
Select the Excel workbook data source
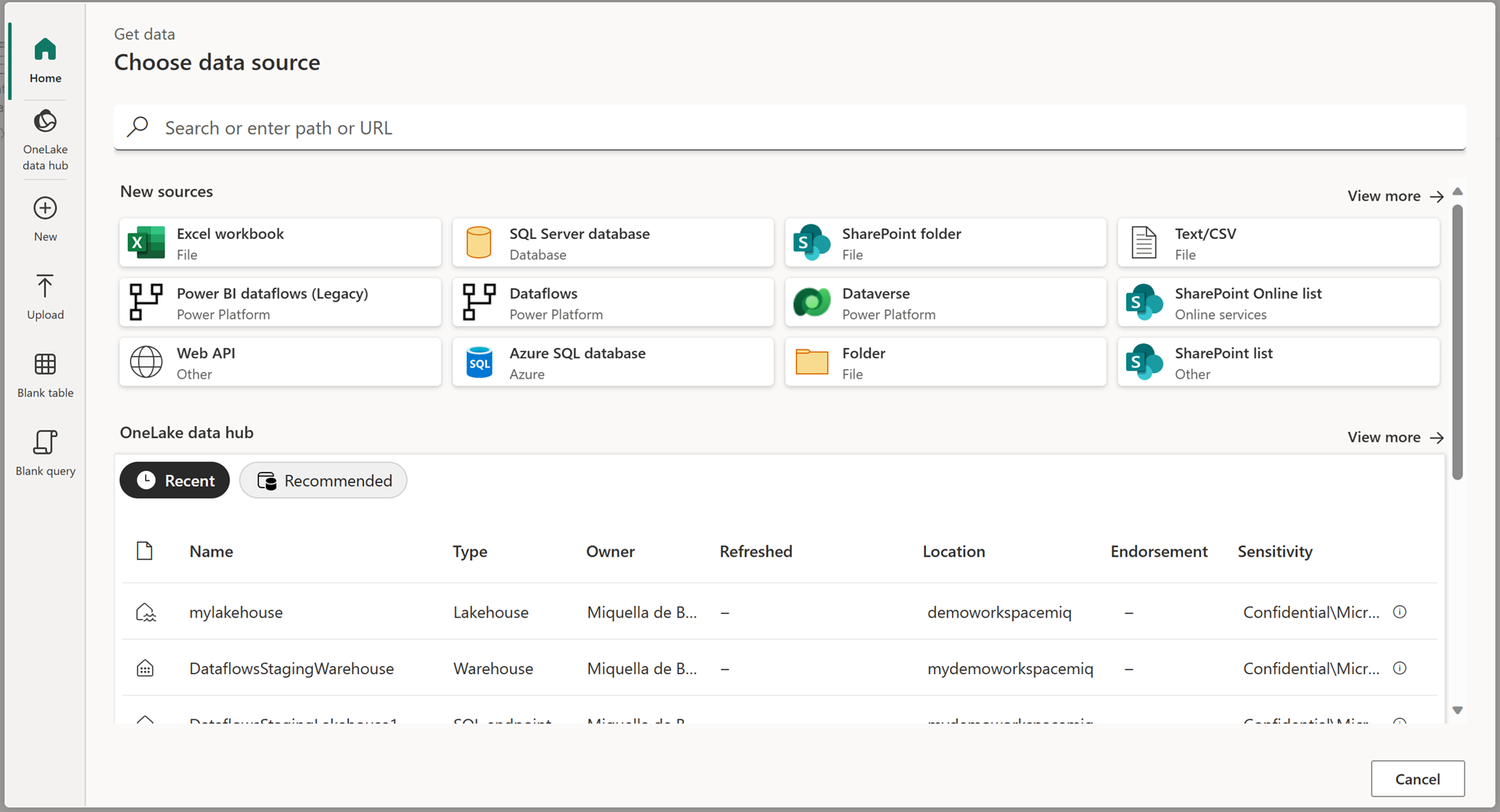pos(279,242)
